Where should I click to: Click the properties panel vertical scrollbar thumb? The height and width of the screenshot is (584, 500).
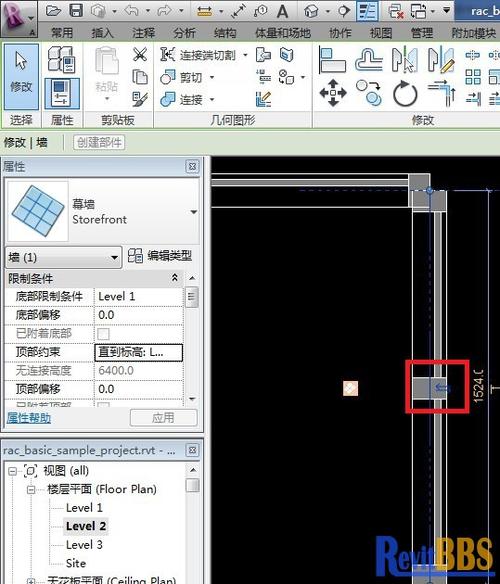(x=192, y=296)
